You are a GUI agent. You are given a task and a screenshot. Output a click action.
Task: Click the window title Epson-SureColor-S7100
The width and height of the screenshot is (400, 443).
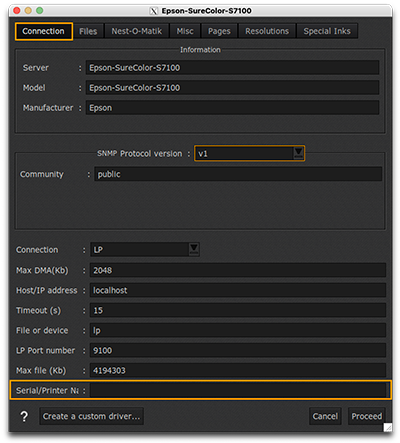[206, 11]
